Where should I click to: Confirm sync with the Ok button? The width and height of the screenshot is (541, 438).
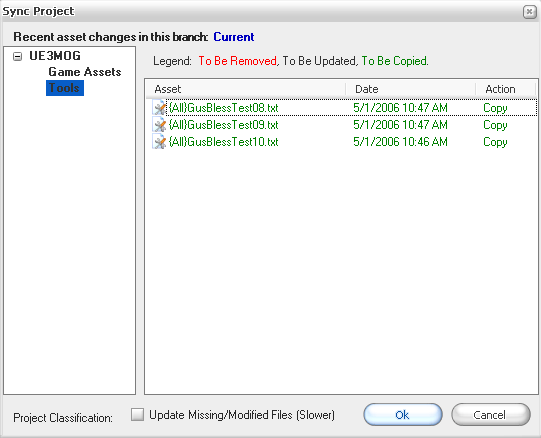click(x=403, y=415)
